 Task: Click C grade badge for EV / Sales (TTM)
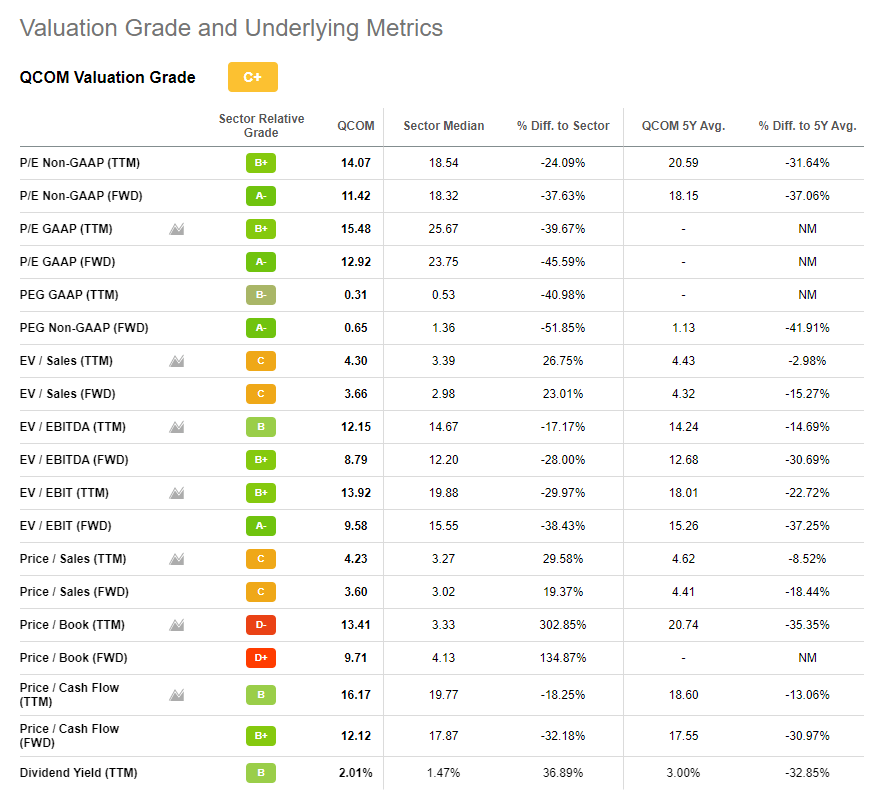point(261,361)
